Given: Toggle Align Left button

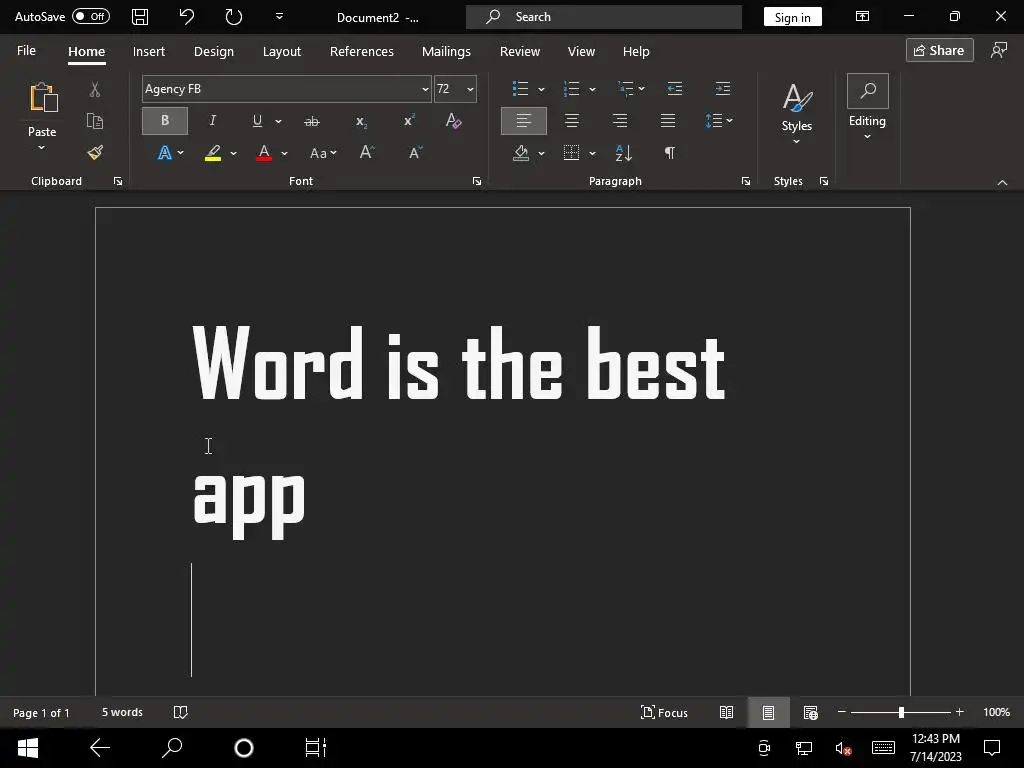Looking at the screenshot, I should (x=524, y=121).
